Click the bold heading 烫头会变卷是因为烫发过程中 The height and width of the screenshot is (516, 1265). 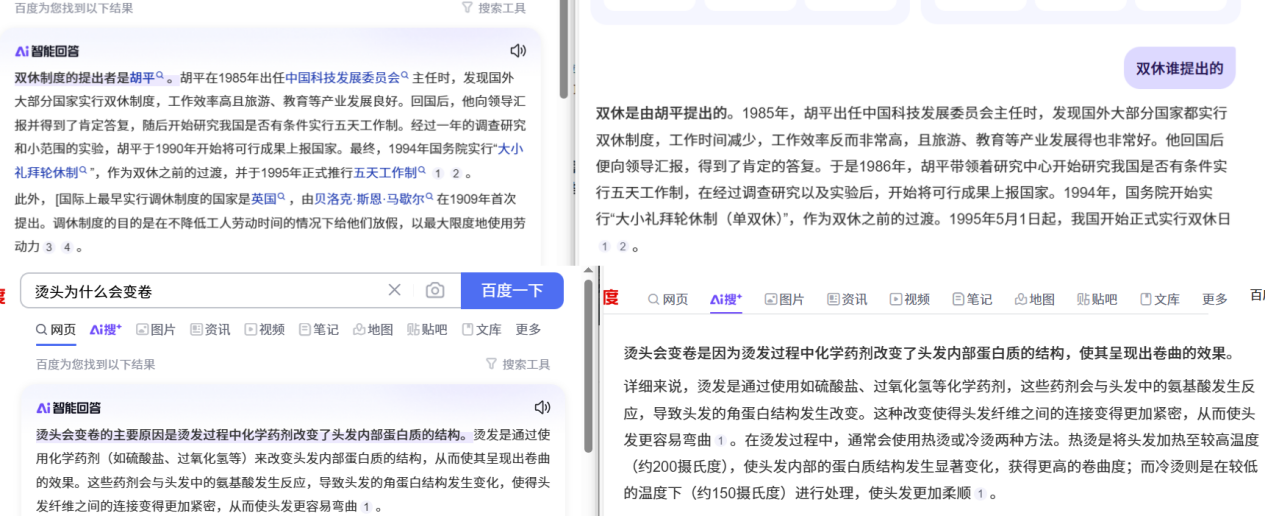click(930, 353)
